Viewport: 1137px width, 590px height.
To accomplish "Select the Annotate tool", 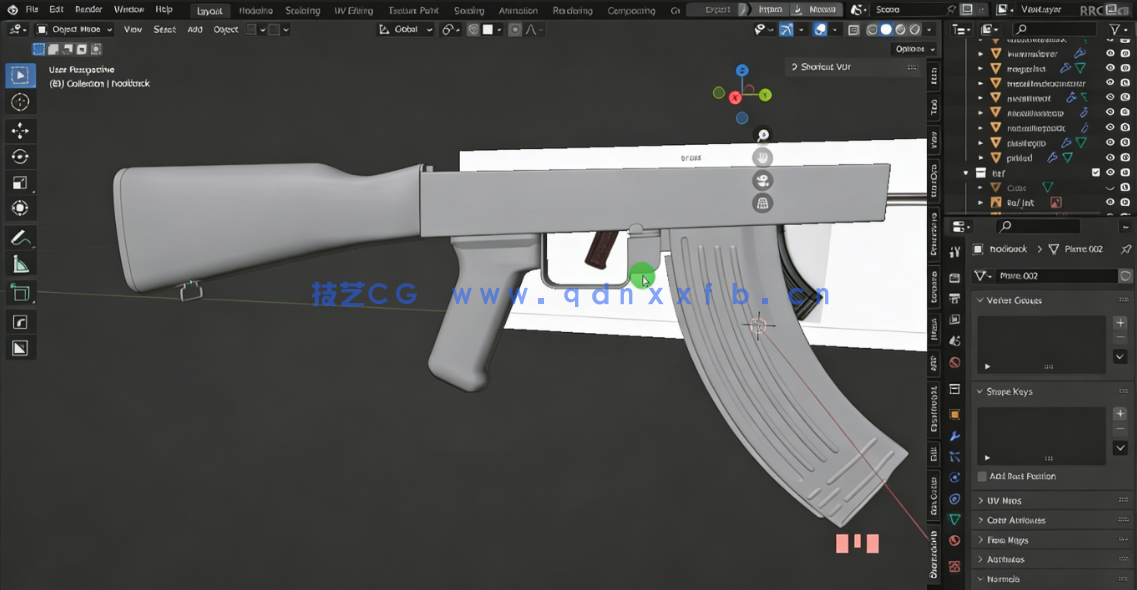I will coord(21,236).
